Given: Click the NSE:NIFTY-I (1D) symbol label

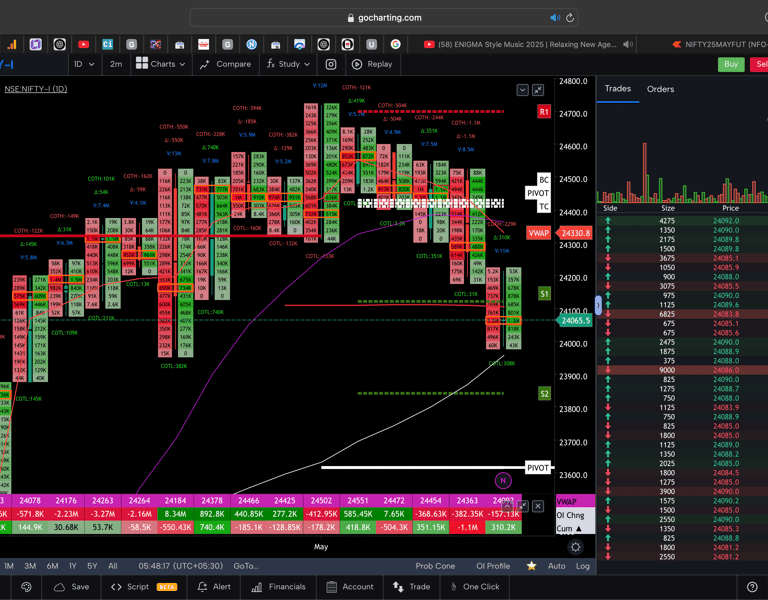Looking at the screenshot, I should coord(36,89).
